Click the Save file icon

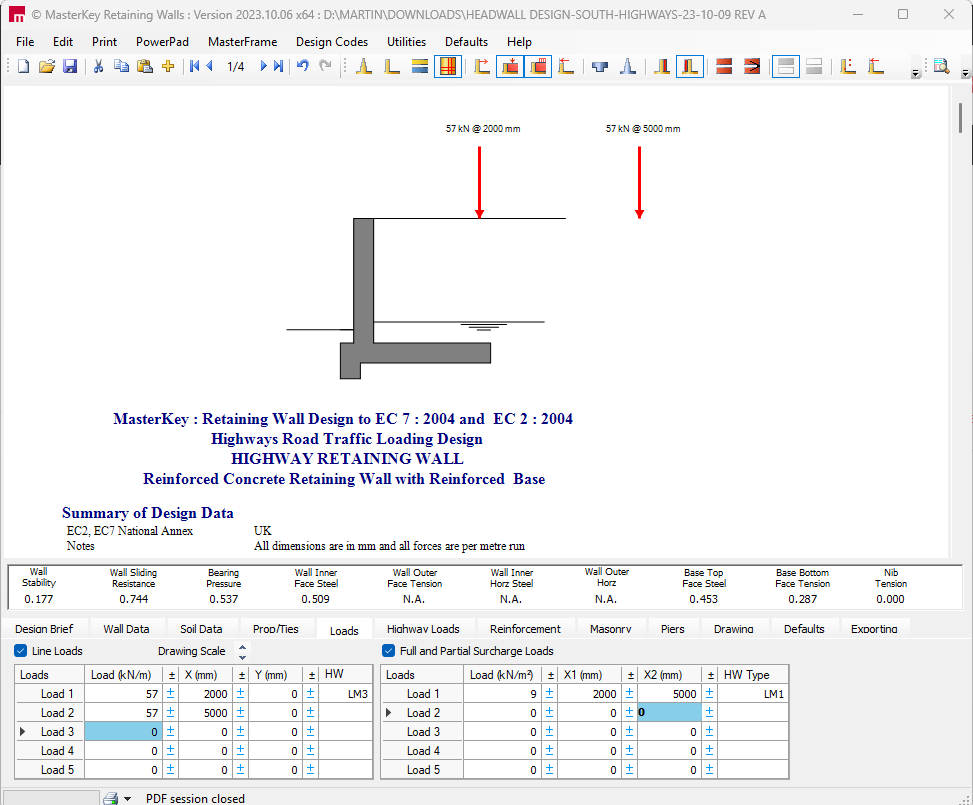tap(70, 66)
